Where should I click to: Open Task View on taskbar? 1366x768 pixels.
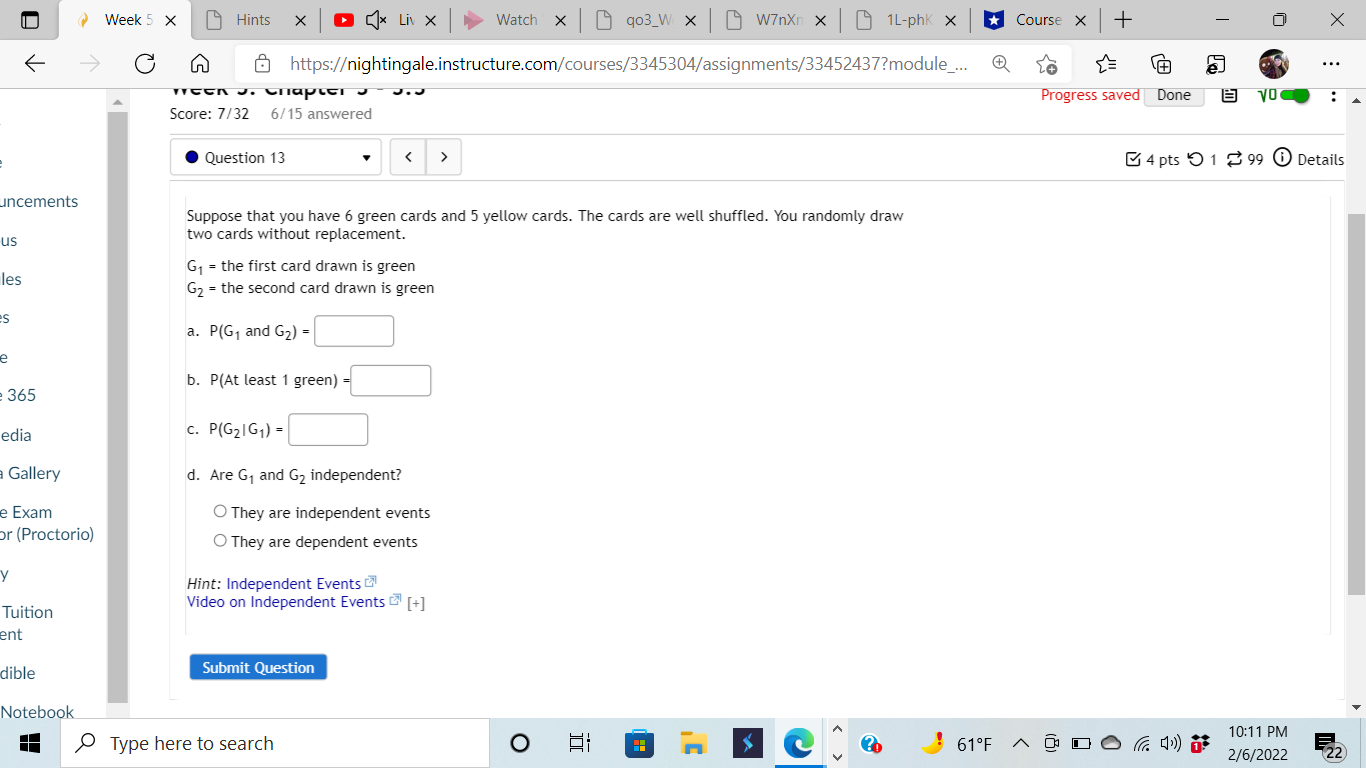point(579,743)
